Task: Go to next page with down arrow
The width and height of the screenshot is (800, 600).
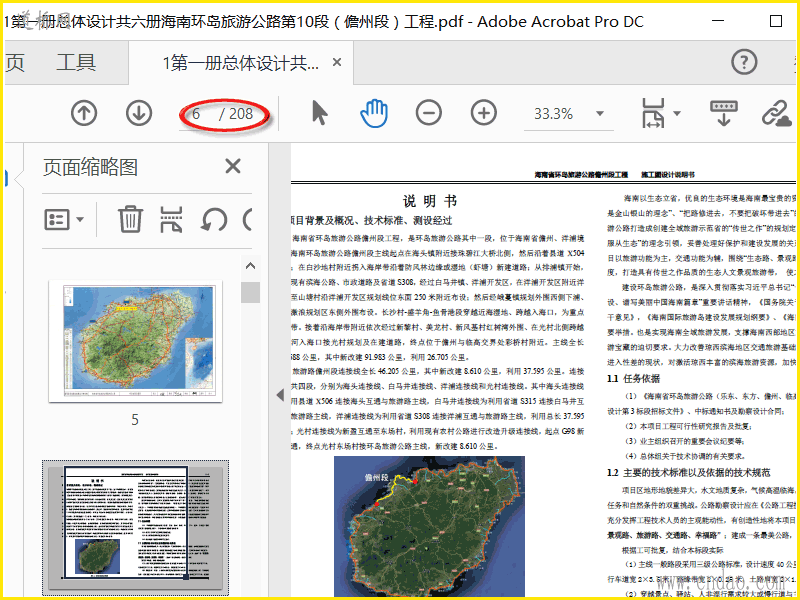Action: pyautogui.click(x=139, y=113)
